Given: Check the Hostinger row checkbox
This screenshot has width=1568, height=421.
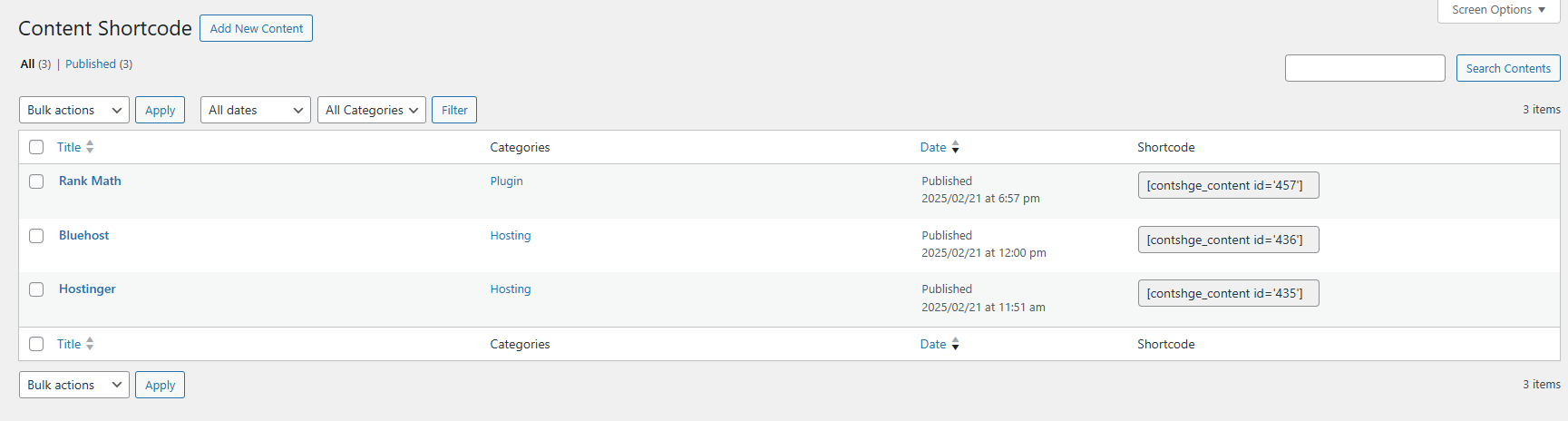Looking at the screenshot, I should [36, 289].
